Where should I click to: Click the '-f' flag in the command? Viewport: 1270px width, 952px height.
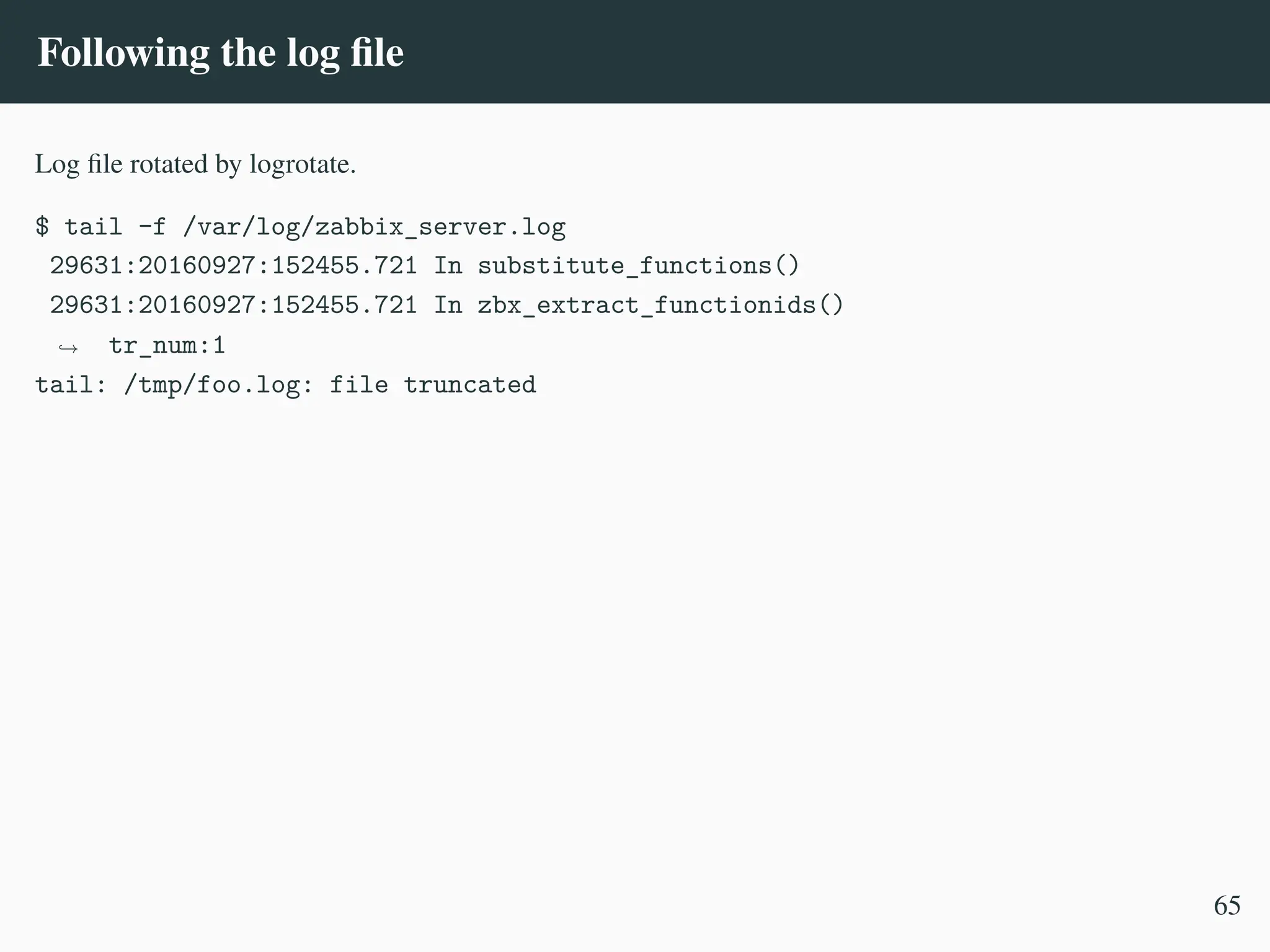pyautogui.click(x=153, y=227)
